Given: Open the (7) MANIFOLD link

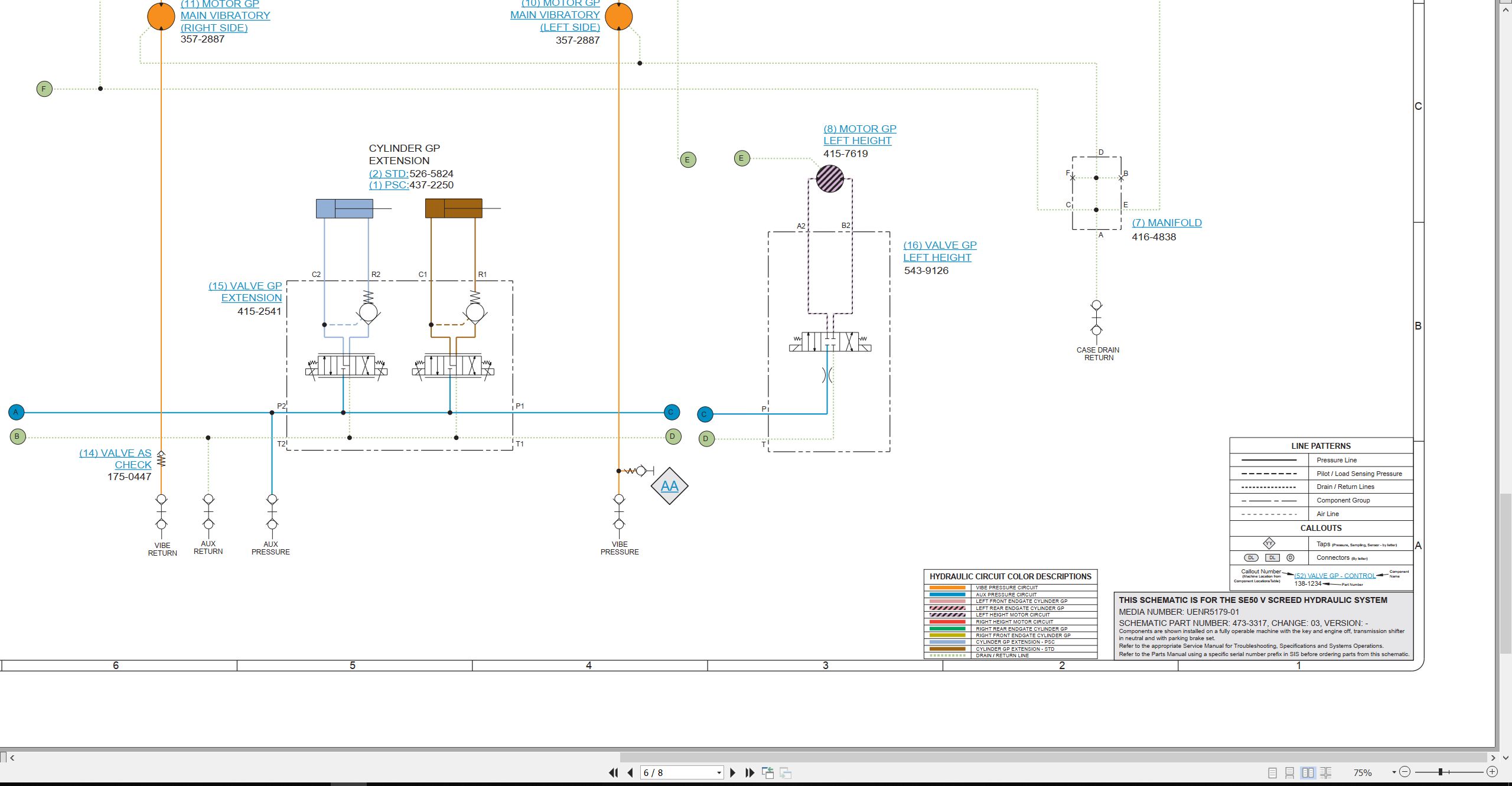Looking at the screenshot, I should [1166, 223].
